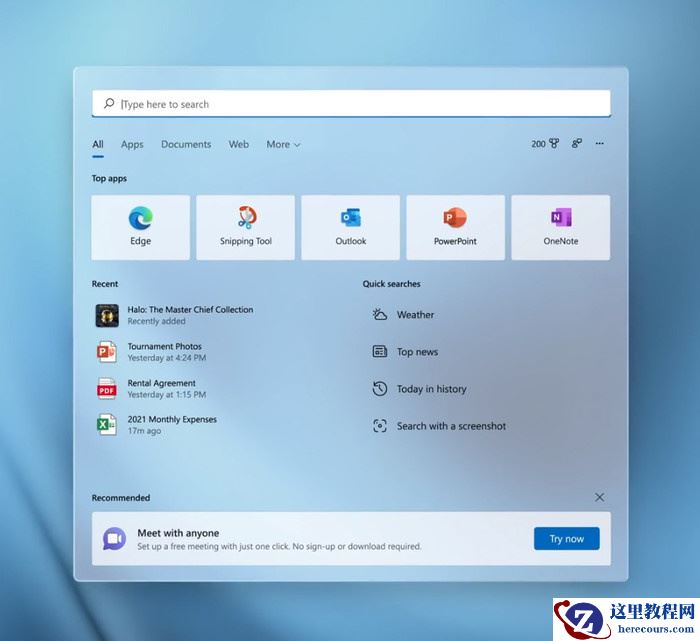Select the All tab
Screen dimensions: 700x641
(98, 144)
